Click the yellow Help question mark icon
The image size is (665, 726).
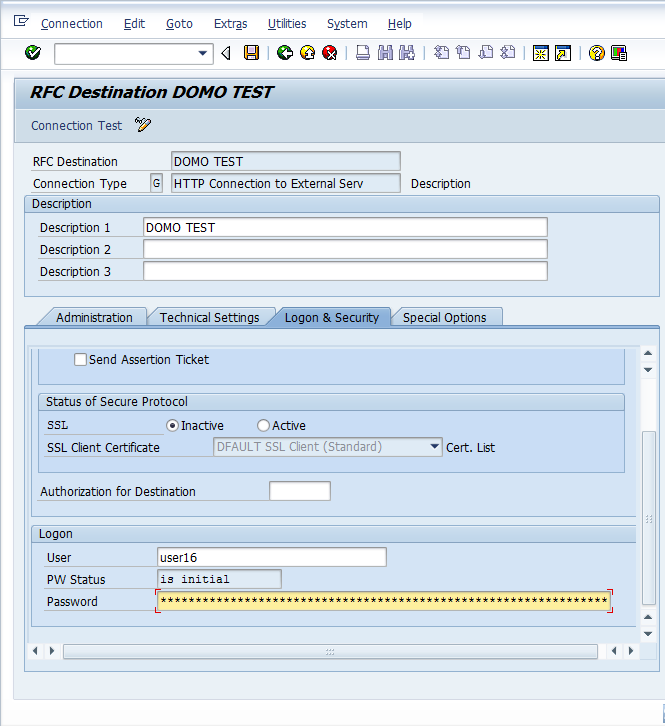point(596,53)
